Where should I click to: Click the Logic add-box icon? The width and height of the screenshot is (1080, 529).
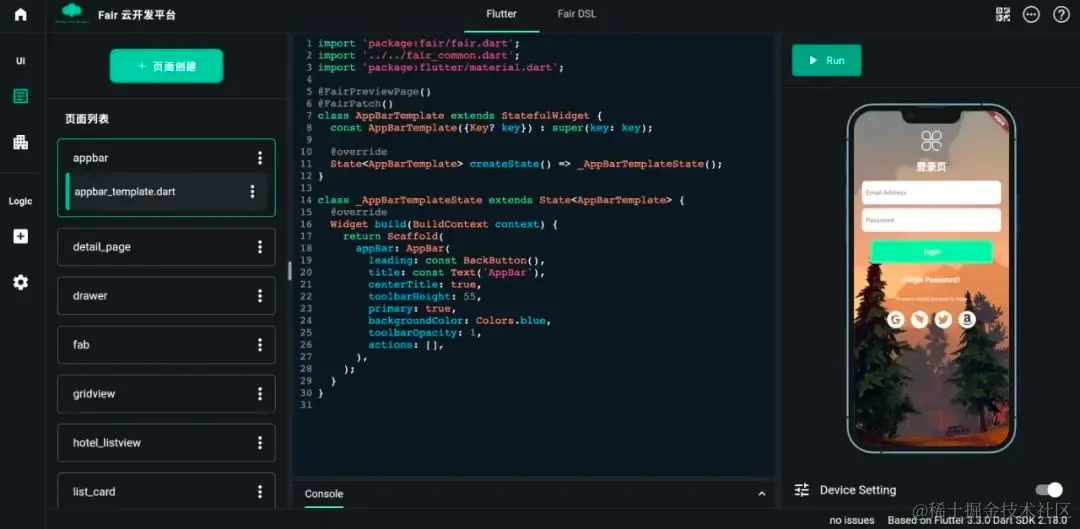click(21, 236)
